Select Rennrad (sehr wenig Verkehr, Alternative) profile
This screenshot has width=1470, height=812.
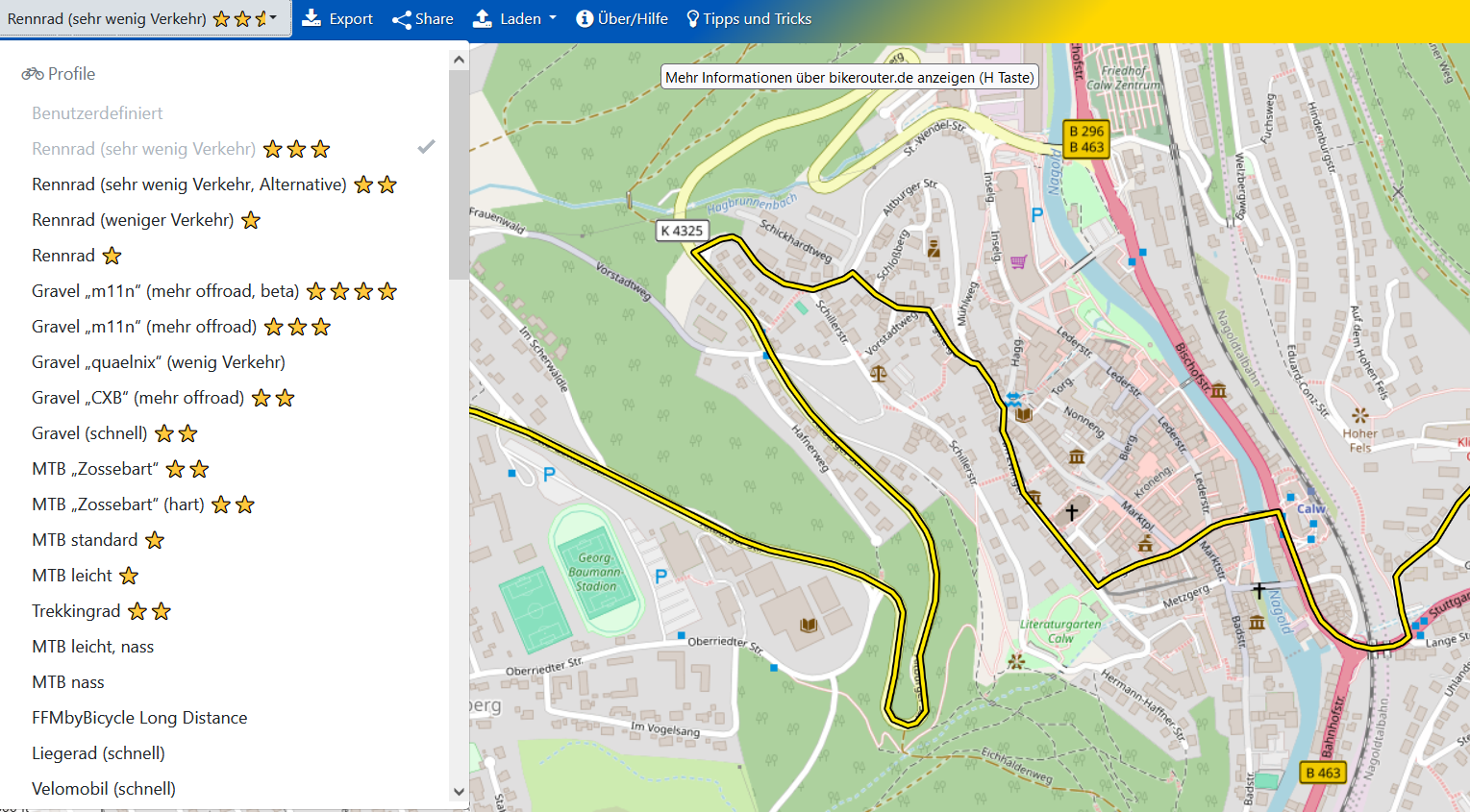tap(214, 185)
